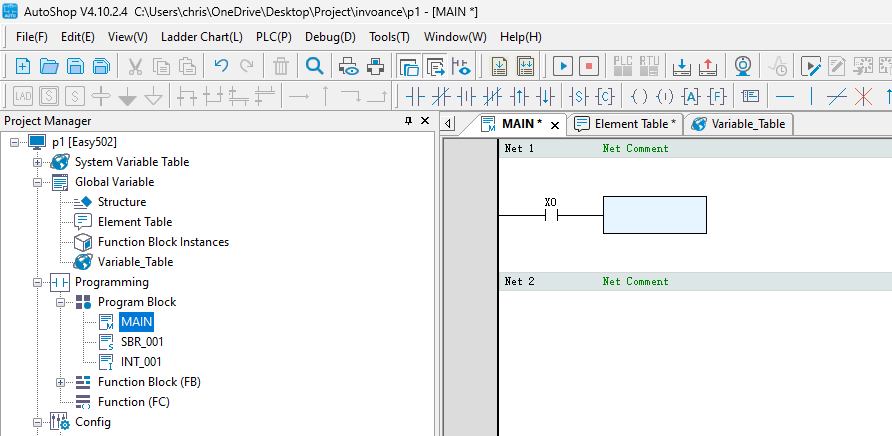This screenshot has height=436, width=892.
Task: Collapse the Config node
Action: 38,422
